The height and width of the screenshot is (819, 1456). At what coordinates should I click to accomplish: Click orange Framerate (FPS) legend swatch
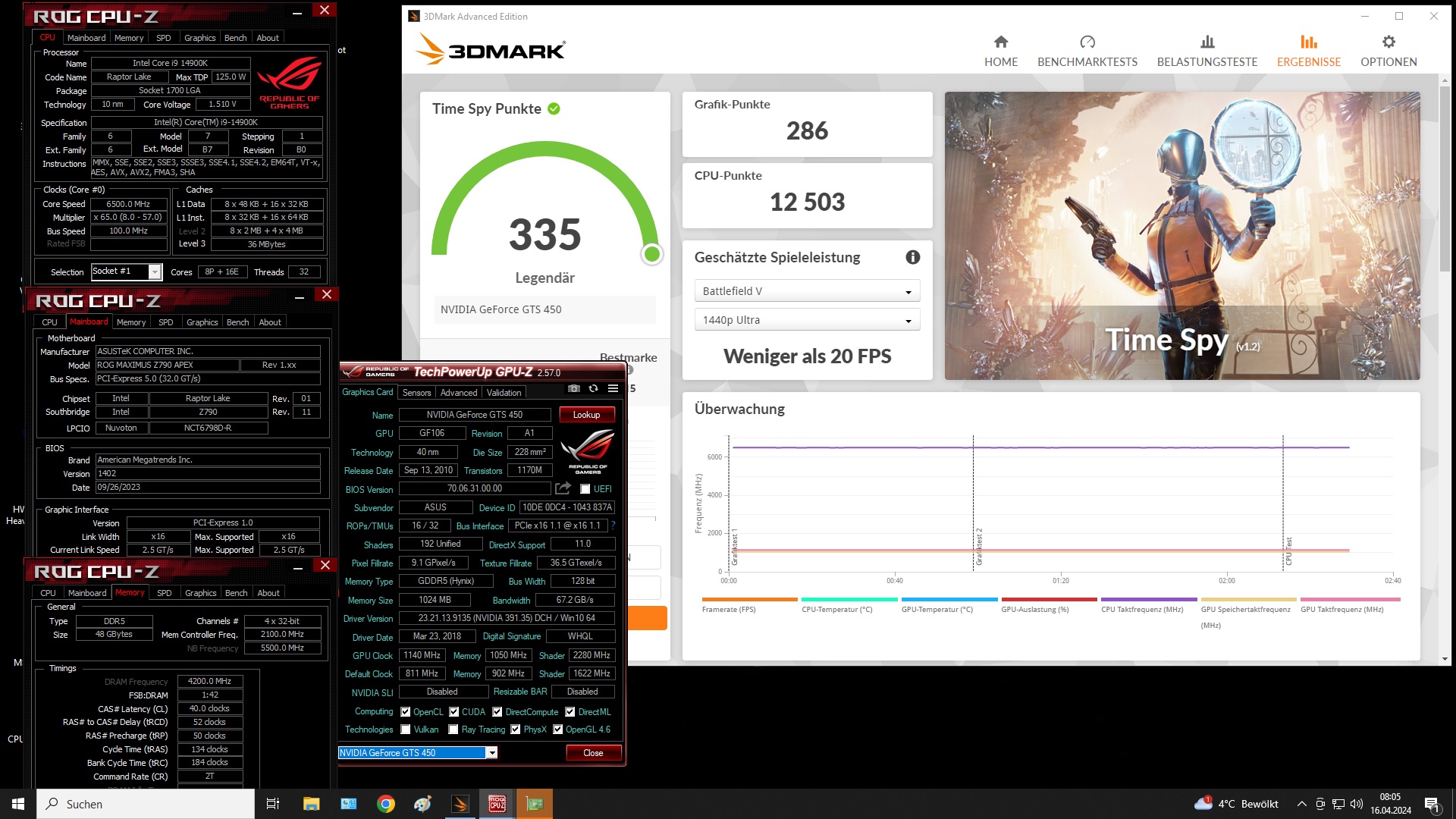pyautogui.click(x=749, y=599)
